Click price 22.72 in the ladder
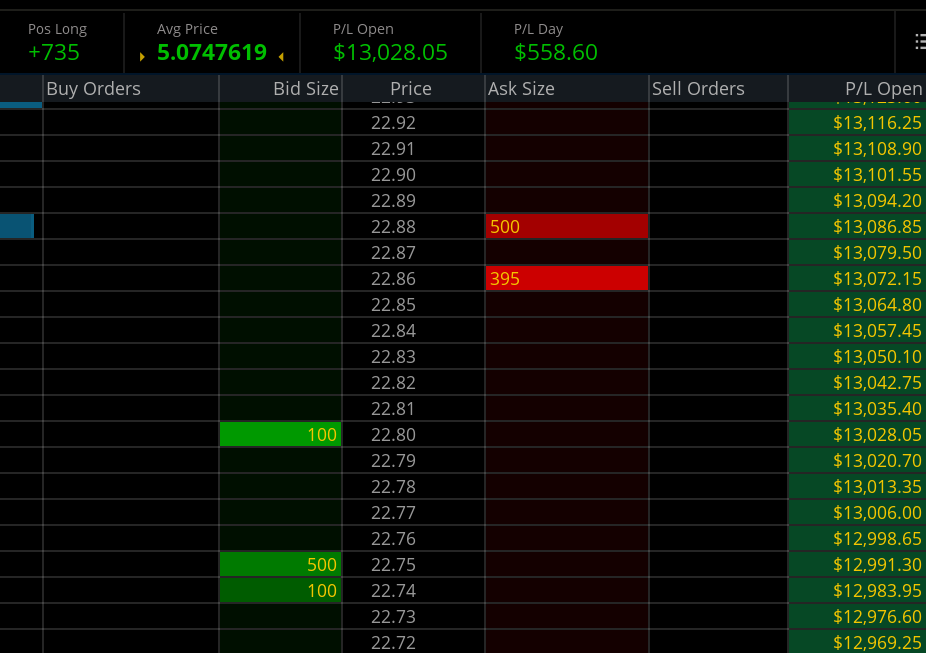 [x=393, y=642]
